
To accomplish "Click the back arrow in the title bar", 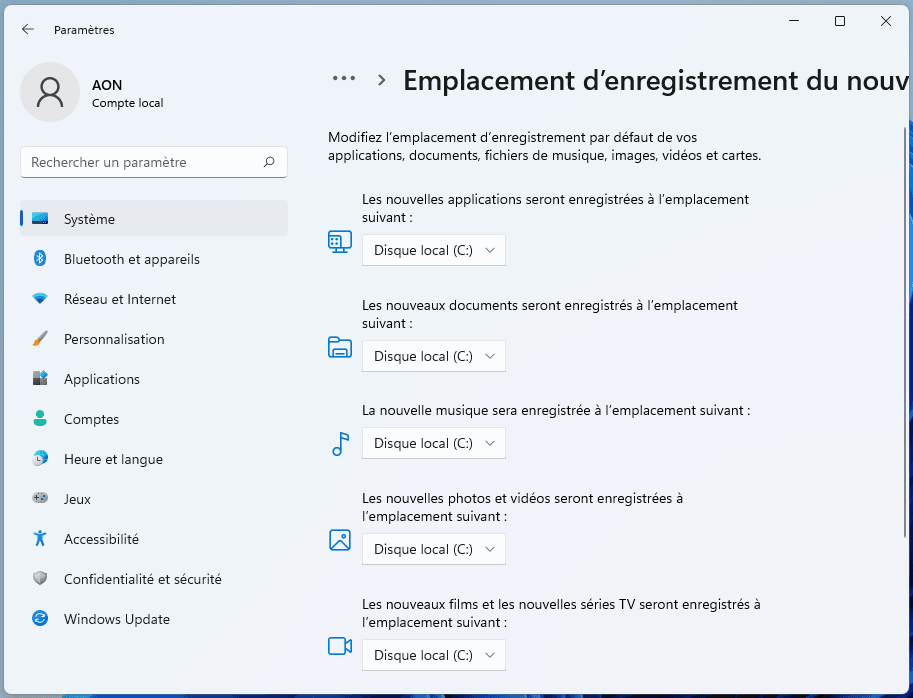I will point(28,30).
